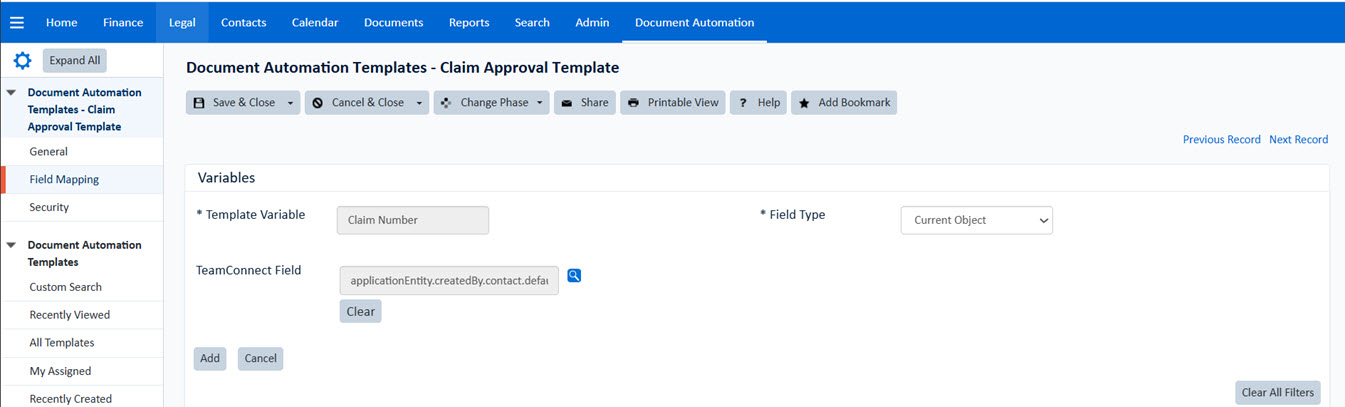Collapse the Claim Approval Template tree section
Screen dimensions: 1345x407
pos(12,93)
